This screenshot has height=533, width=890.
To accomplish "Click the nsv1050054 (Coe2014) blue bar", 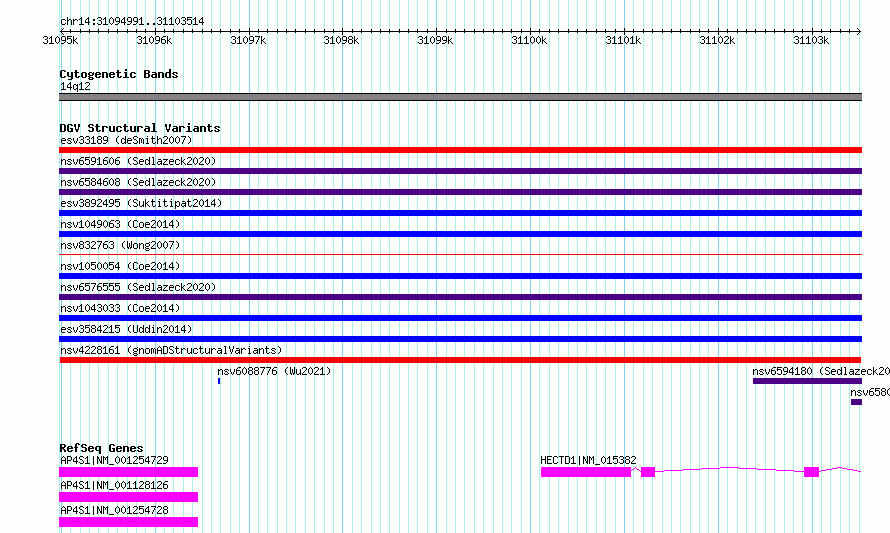I will (x=460, y=276).
